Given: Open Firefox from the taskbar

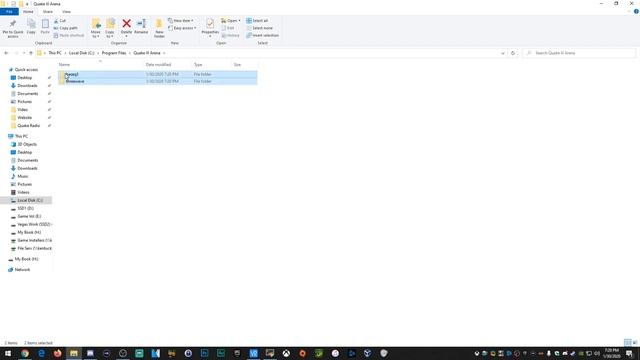Looking at the screenshot, I should tap(58, 353).
